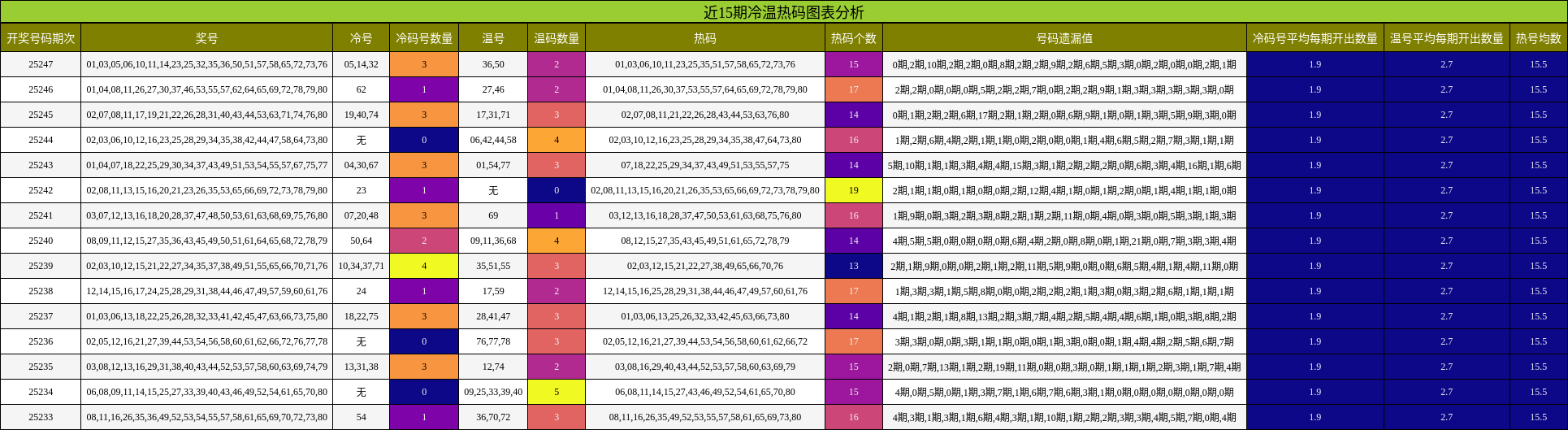The width and height of the screenshot is (1568, 430).
Task: Select period cell 25239
Action: pyautogui.click(x=41, y=266)
